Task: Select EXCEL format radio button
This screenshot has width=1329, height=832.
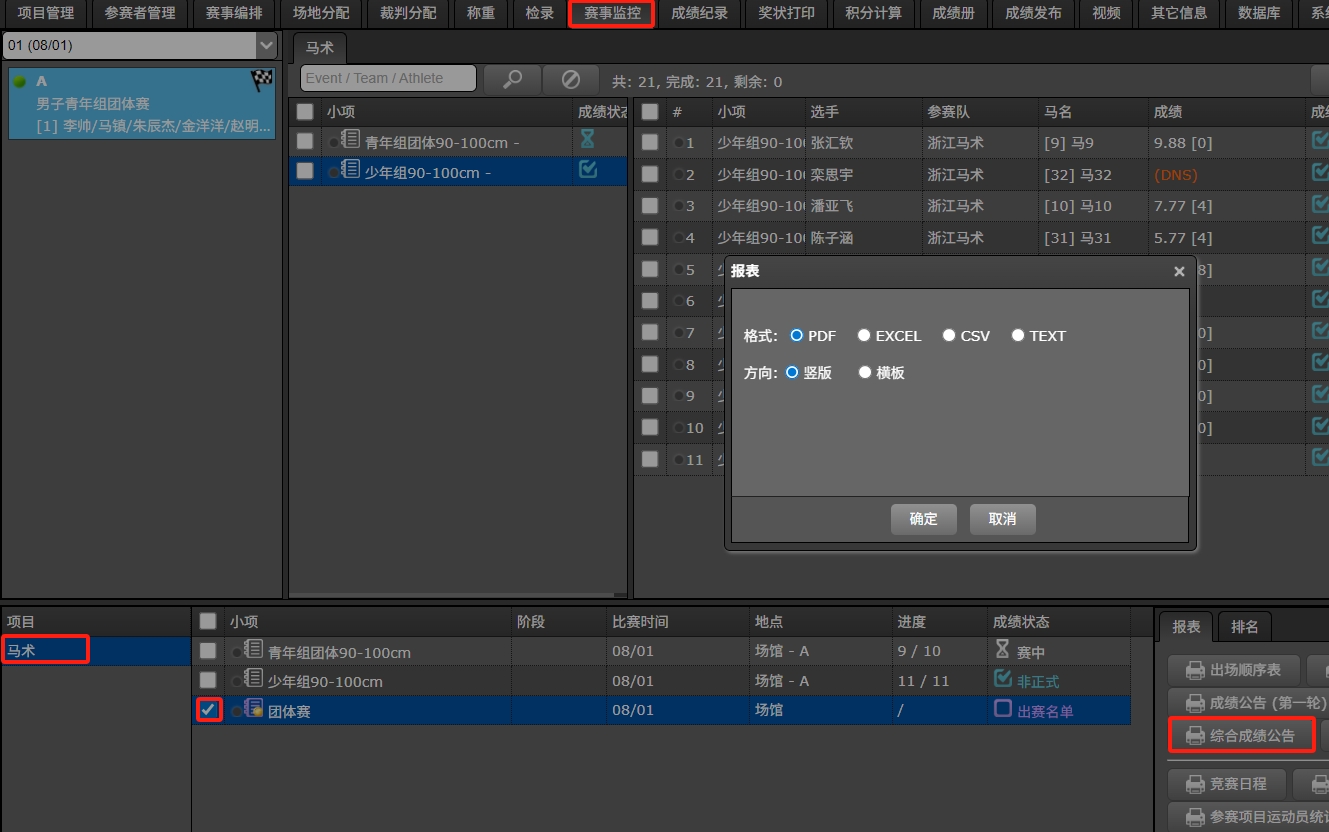Action: click(864, 335)
